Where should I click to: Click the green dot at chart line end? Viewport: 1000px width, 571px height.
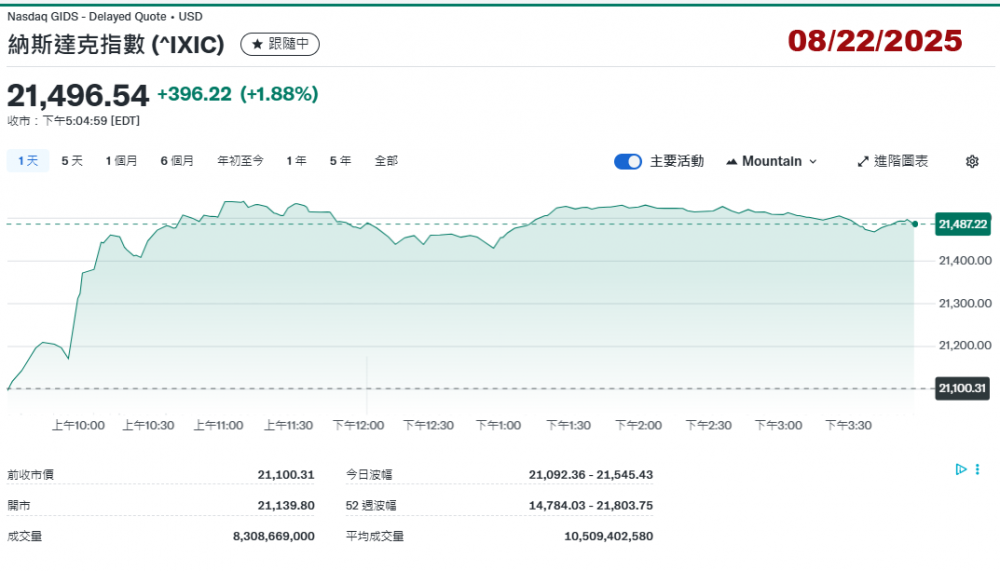pyautogui.click(x=915, y=224)
